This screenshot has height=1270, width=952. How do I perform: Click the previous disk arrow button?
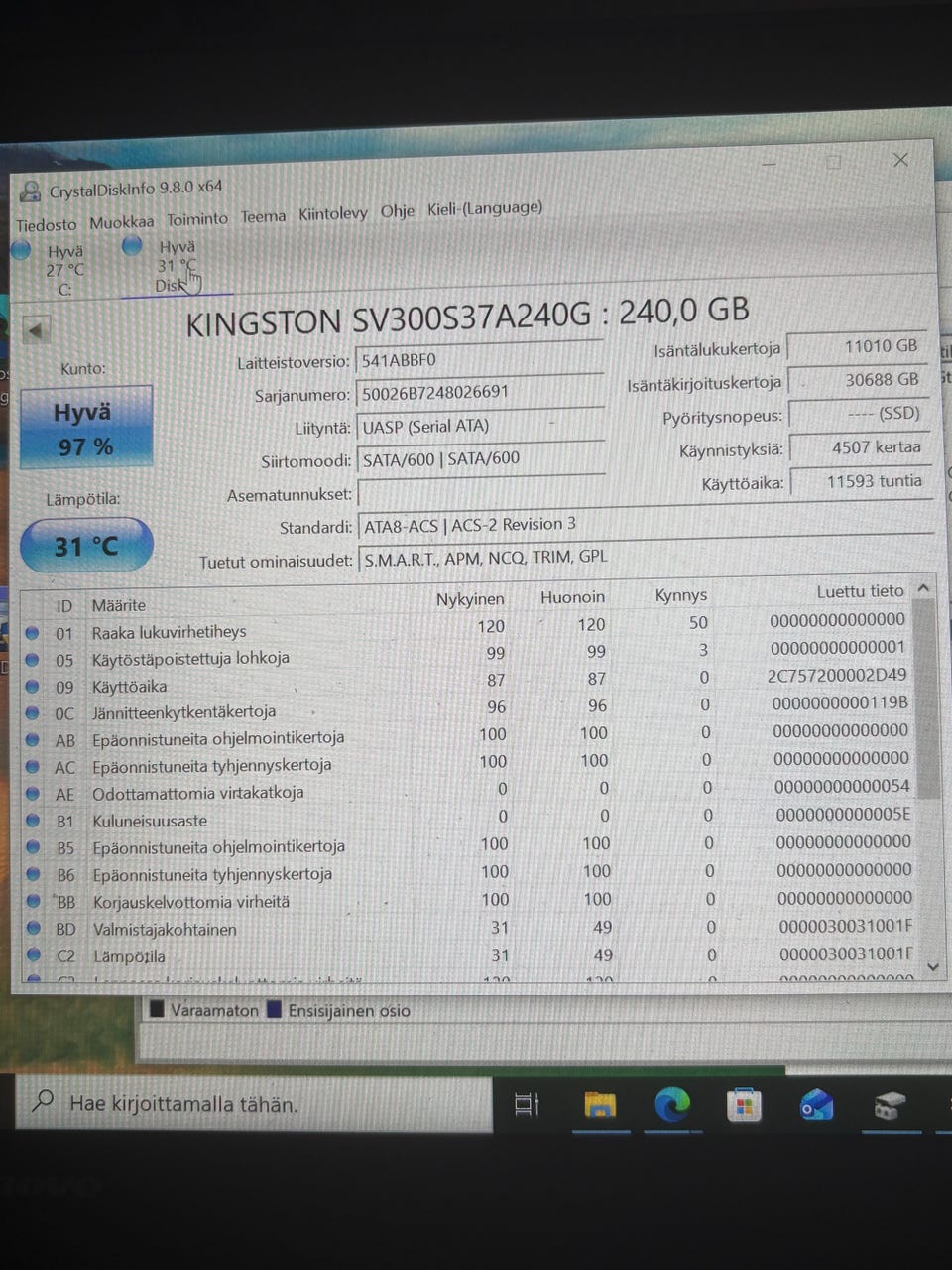pyautogui.click(x=37, y=330)
